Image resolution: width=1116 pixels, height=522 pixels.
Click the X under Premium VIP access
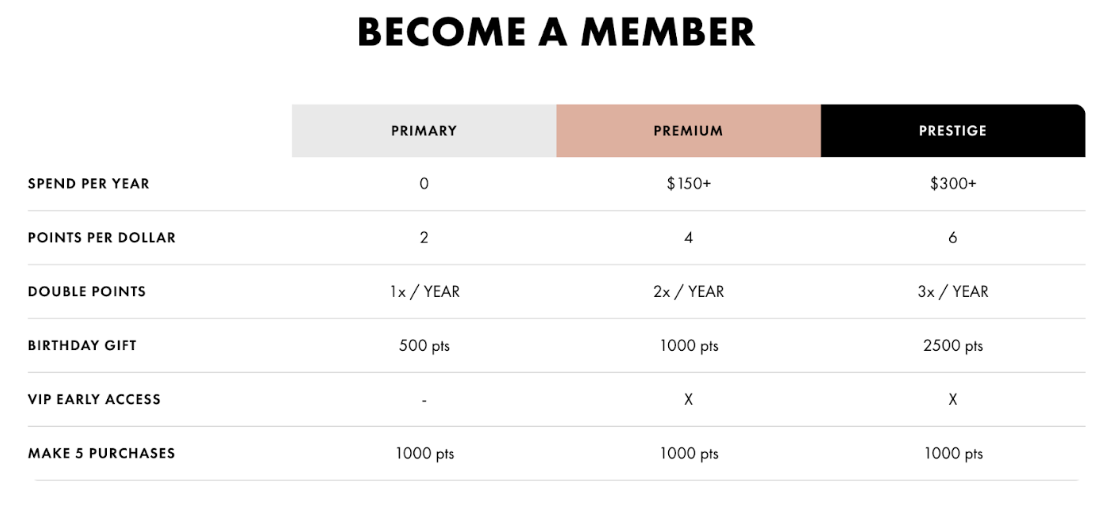pyautogui.click(x=688, y=400)
